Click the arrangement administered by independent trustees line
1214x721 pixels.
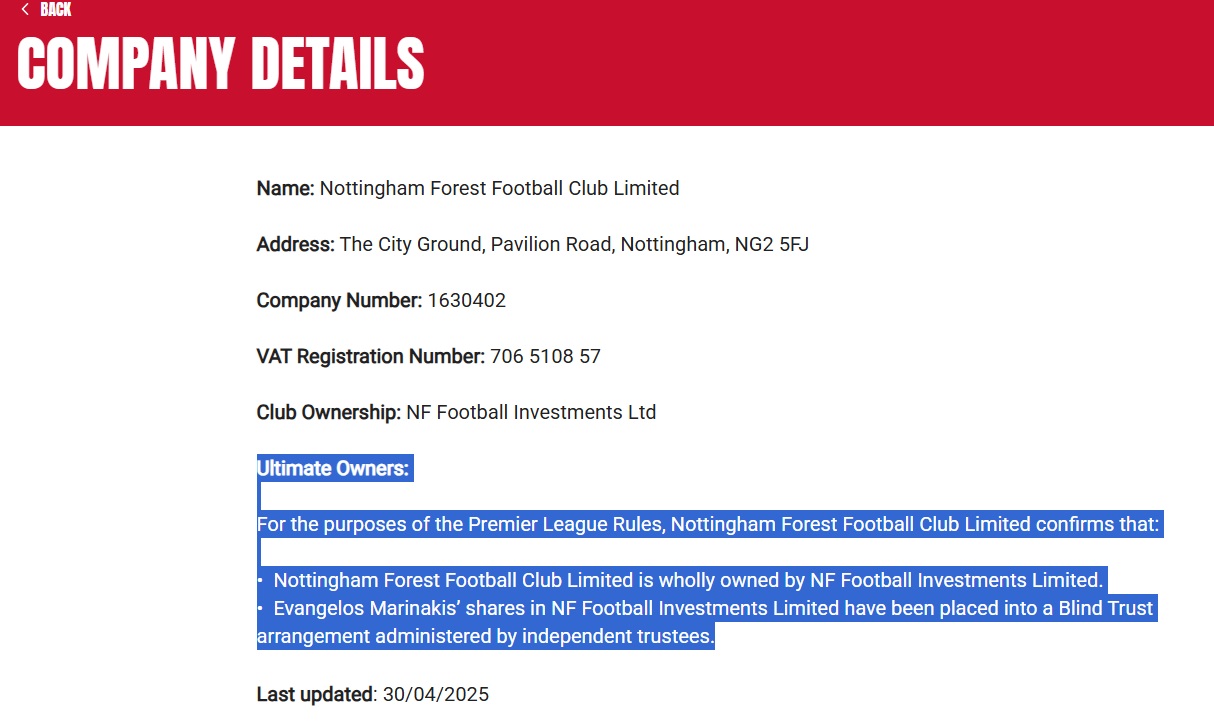click(486, 636)
